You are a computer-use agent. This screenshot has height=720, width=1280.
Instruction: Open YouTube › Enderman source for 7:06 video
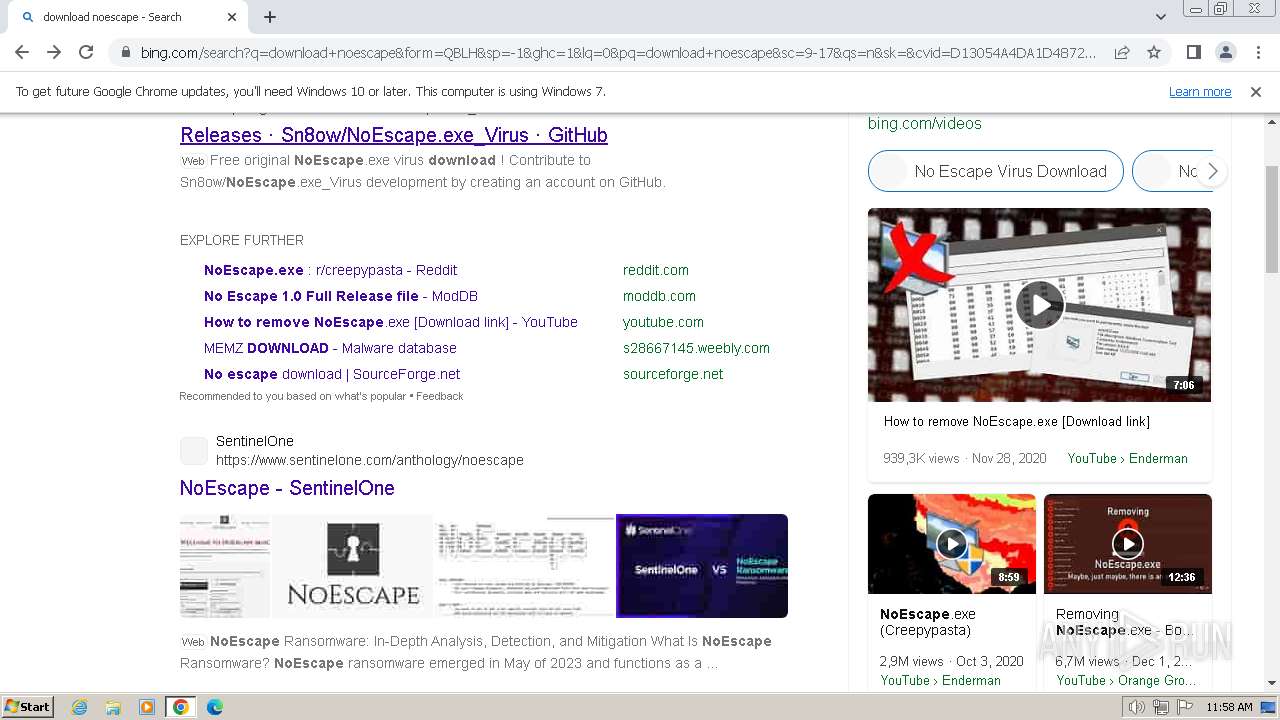coord(1128,458)
